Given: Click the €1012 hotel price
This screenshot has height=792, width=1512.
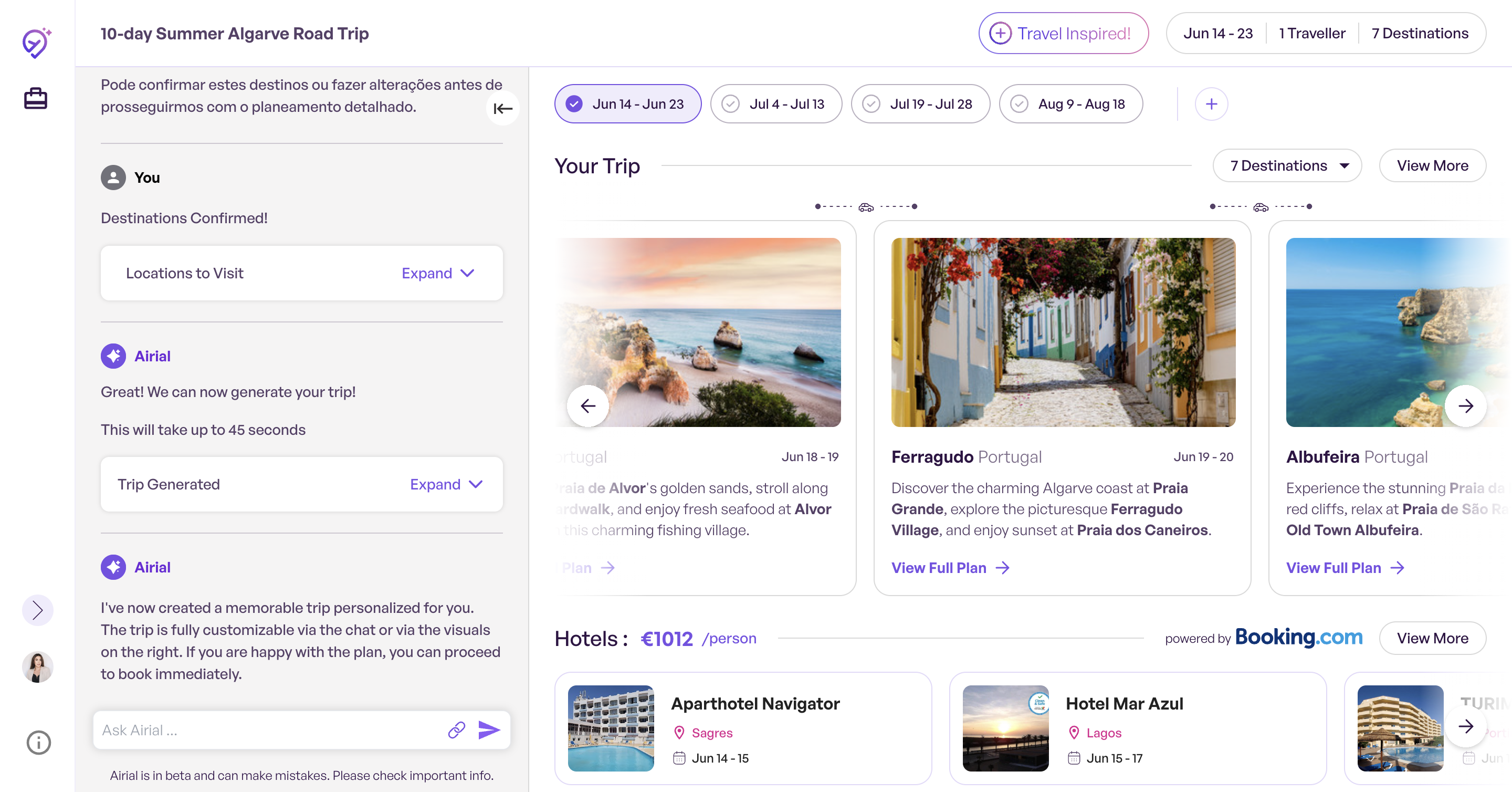Looking at the screenshot, I should click(x=667, y=639).
